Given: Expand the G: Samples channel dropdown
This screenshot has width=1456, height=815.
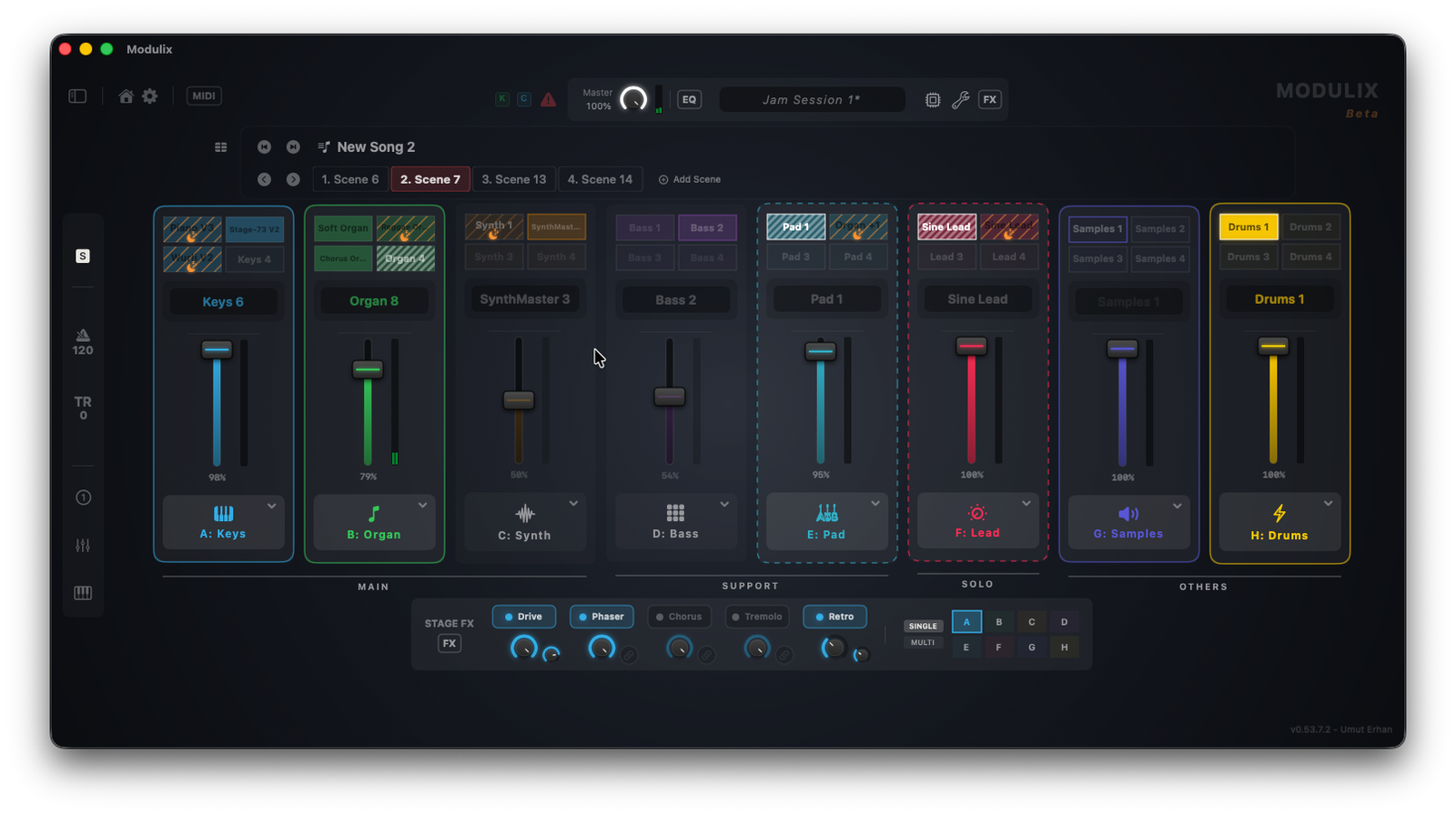Looking at the screenshot, I should point(1178,506).
